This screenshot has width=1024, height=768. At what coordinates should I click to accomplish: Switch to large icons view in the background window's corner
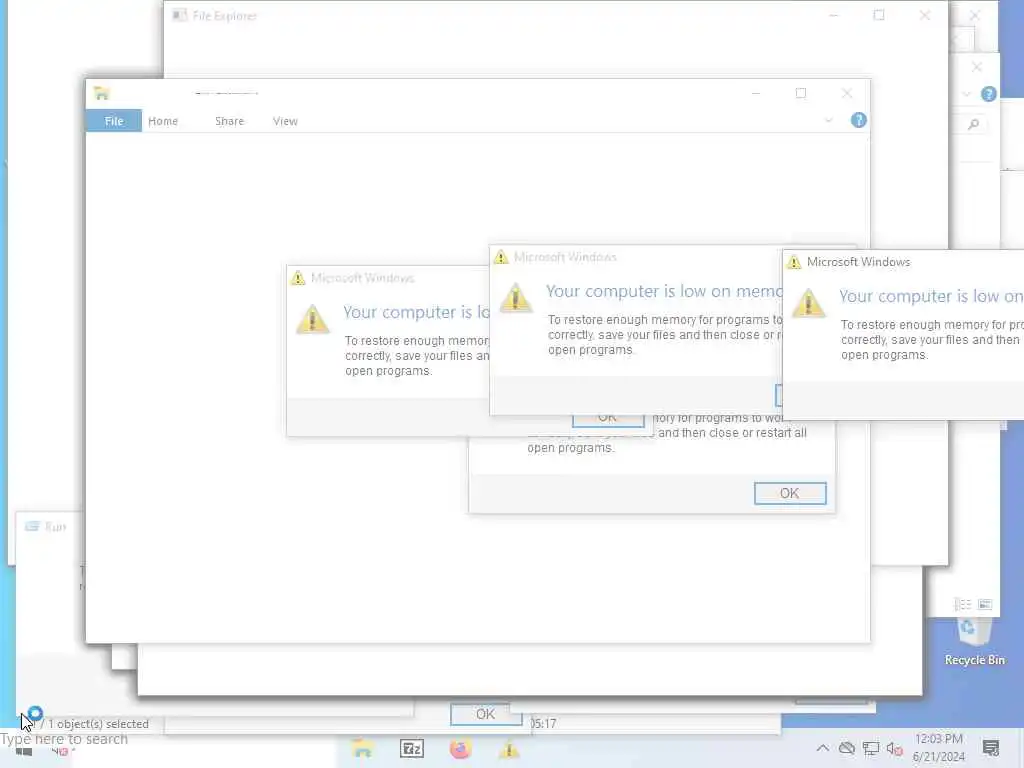[x=985, y=604]
